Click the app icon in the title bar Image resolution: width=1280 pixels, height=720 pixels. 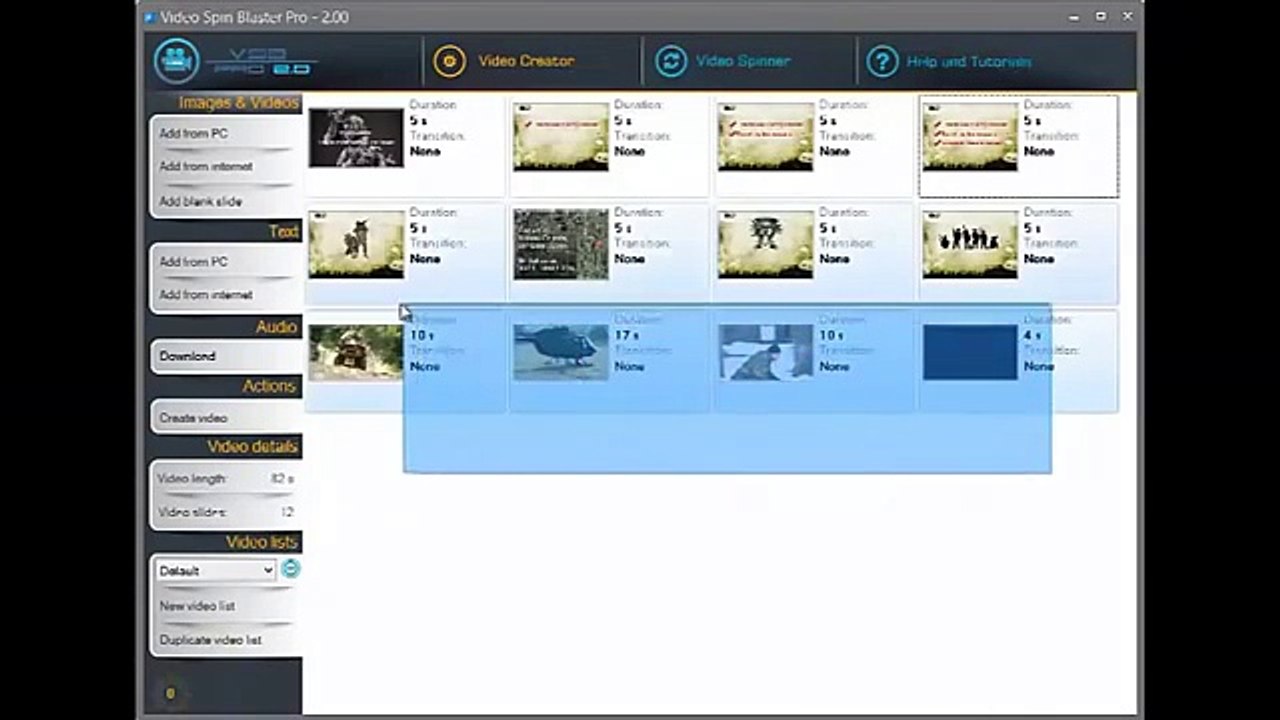tap(150, 17)
